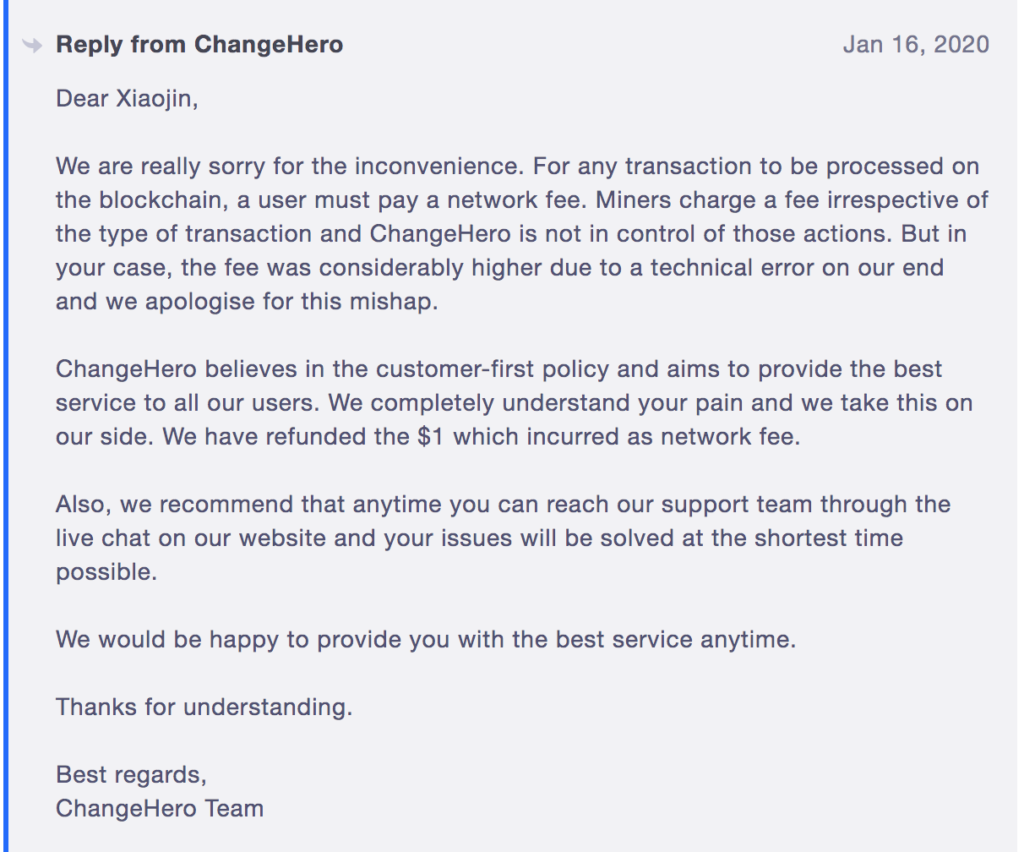Image resolution: width=1024 pixels, height=852 pixels.
Task: Click the "Dear Xiaojin," greeting line
Action: pyautogui.click(x=127, y=99)
